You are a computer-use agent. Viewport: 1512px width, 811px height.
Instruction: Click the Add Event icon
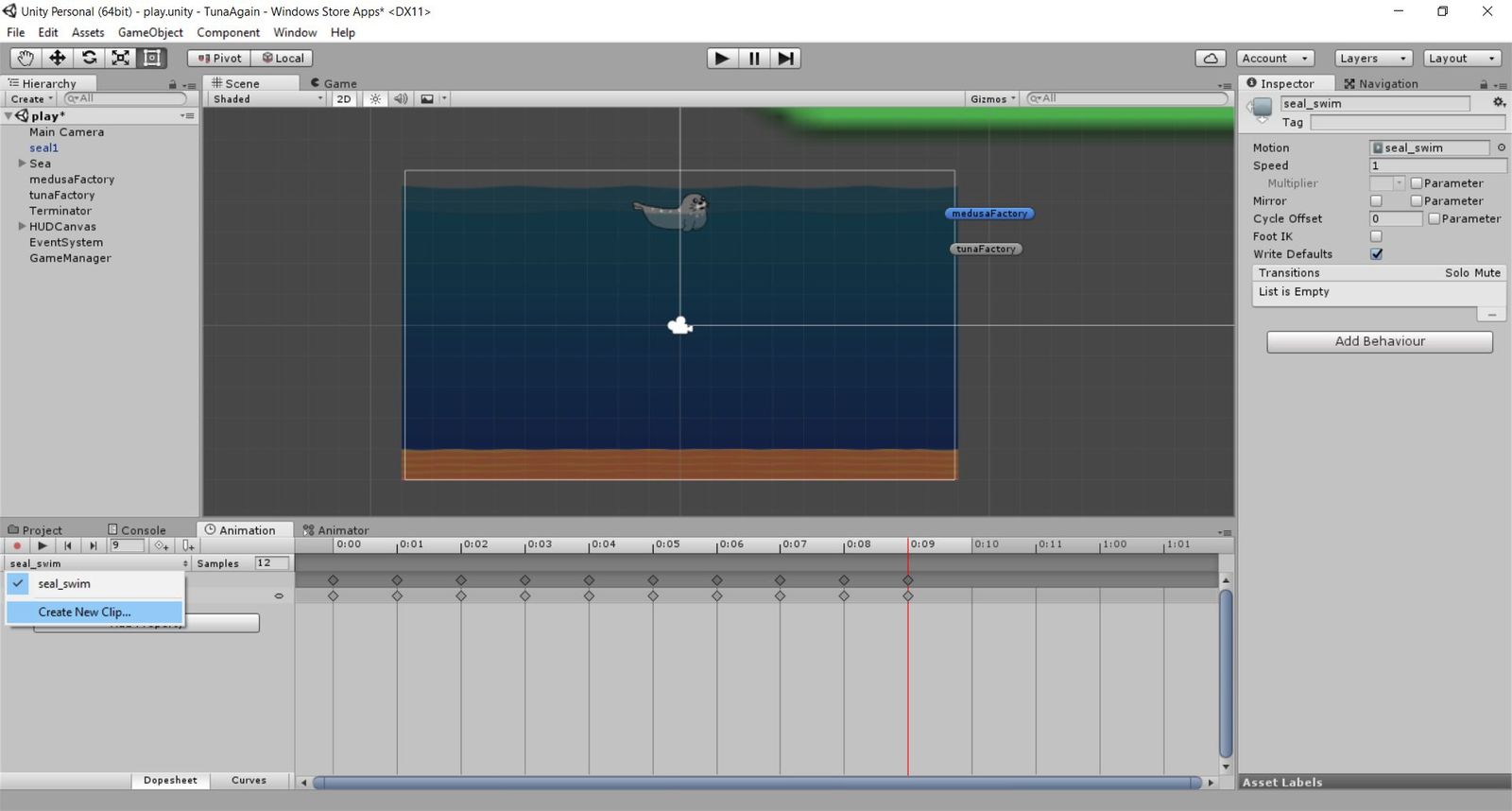pos(188,545)
